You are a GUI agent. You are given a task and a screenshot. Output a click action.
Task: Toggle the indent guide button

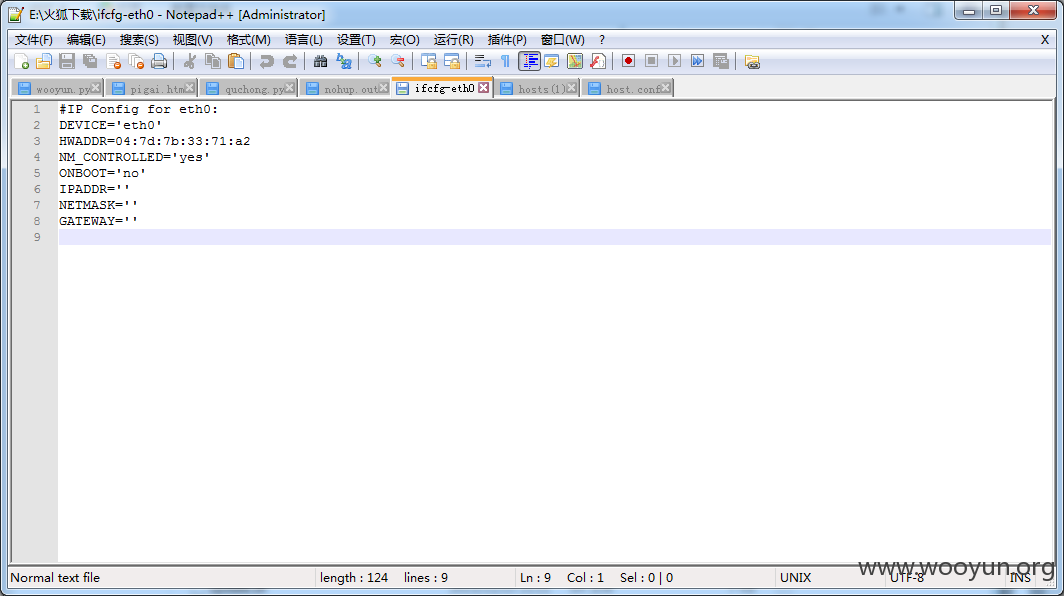pos(529,62)
